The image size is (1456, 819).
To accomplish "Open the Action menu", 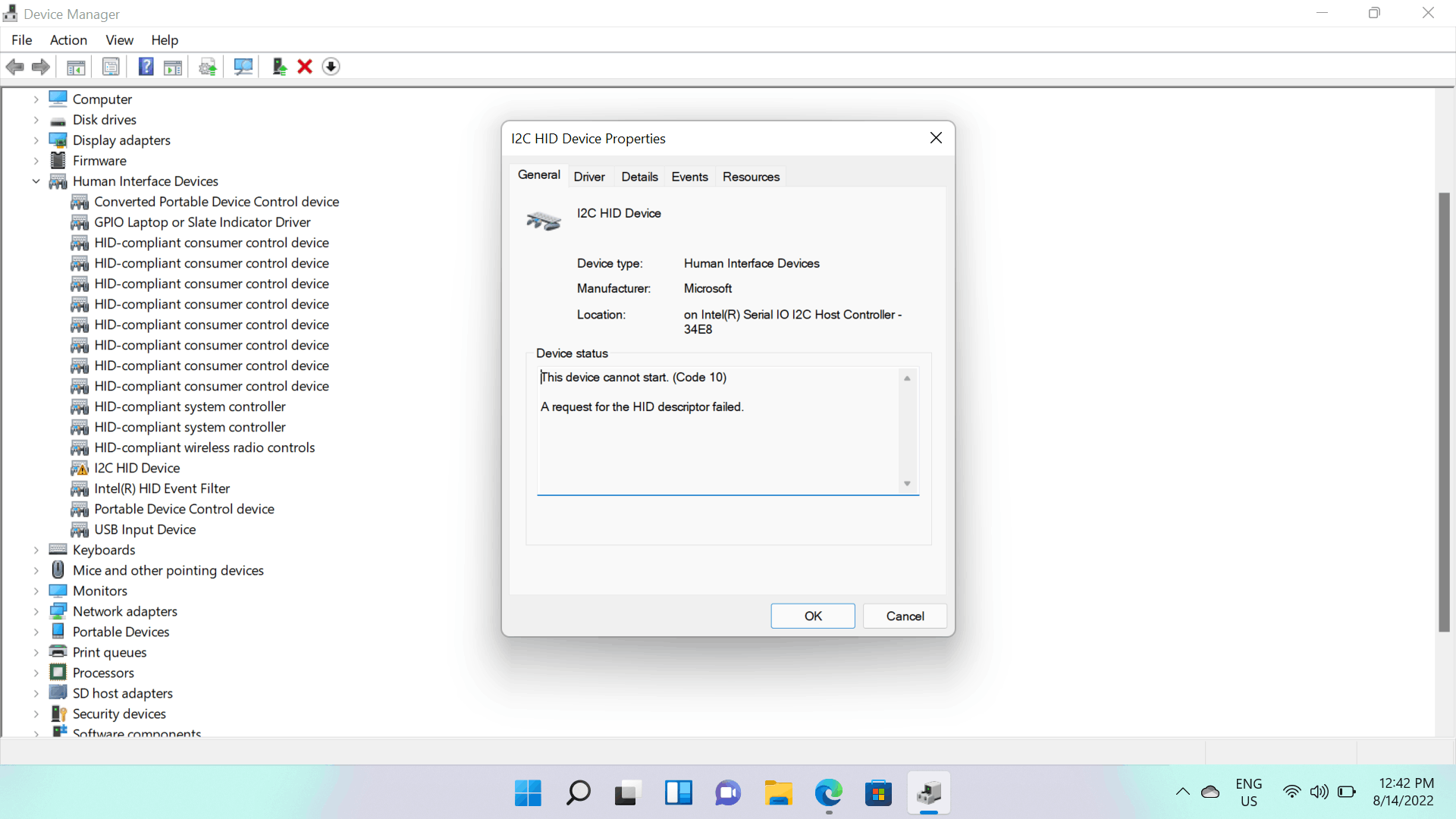I will point(68,40).
